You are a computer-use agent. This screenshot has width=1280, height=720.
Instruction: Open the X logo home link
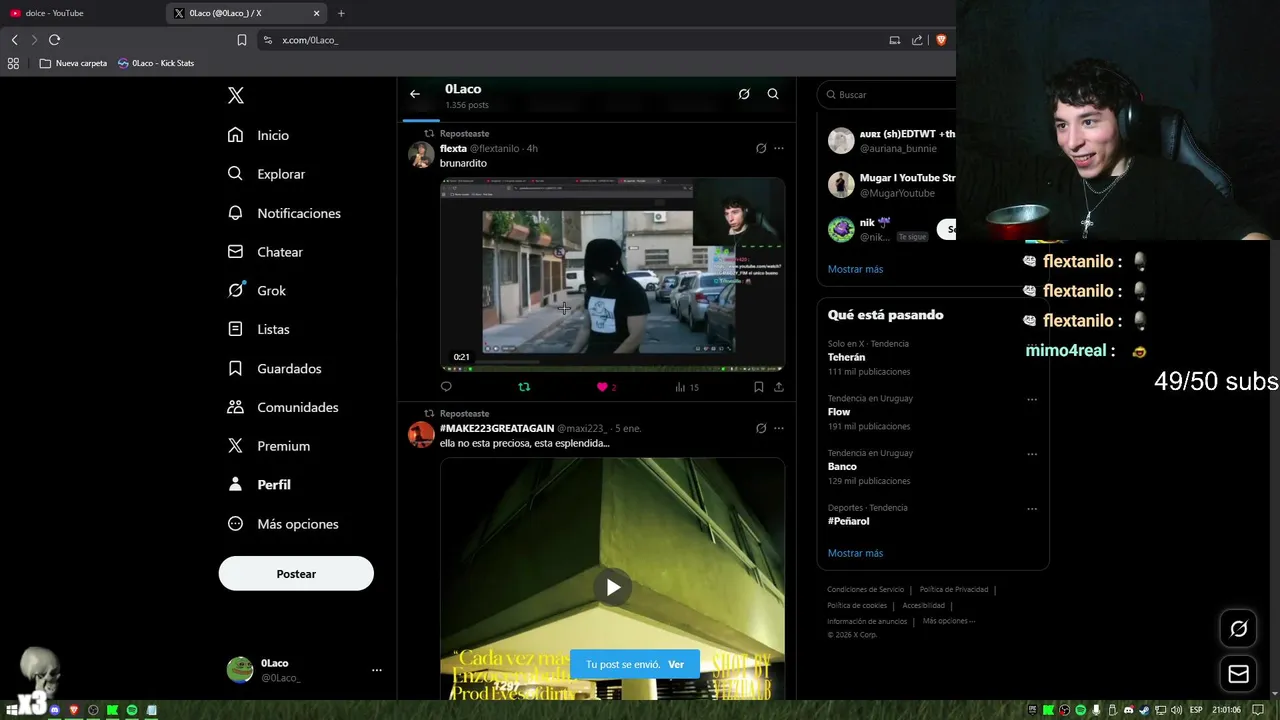click(235, 95)
